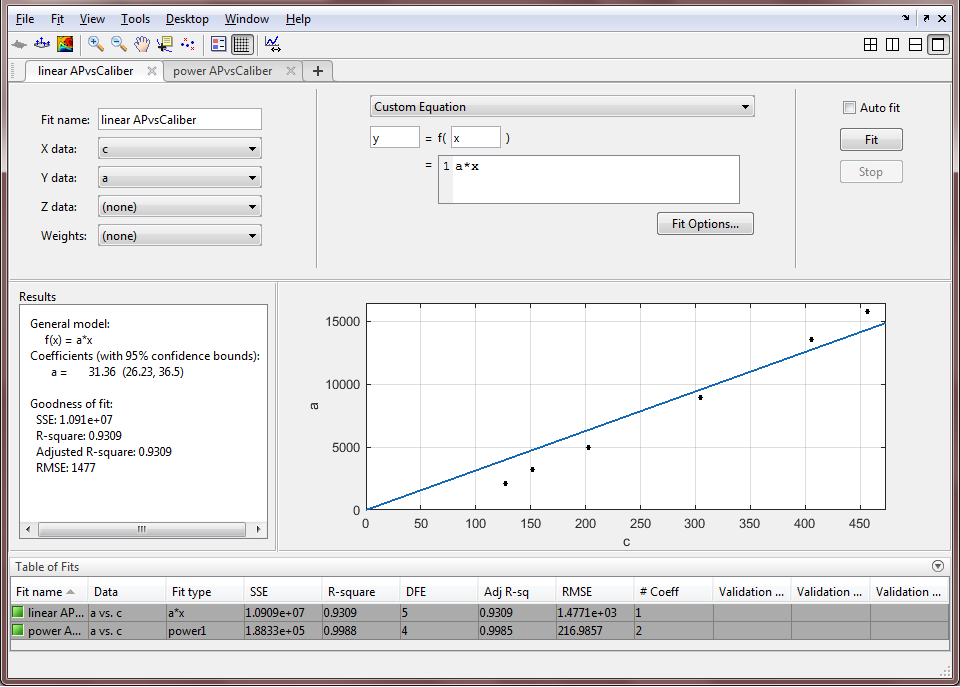Screen dimensions: 960x687
Task: Click the a*x equation editor box
Action: tap(589, 179)
